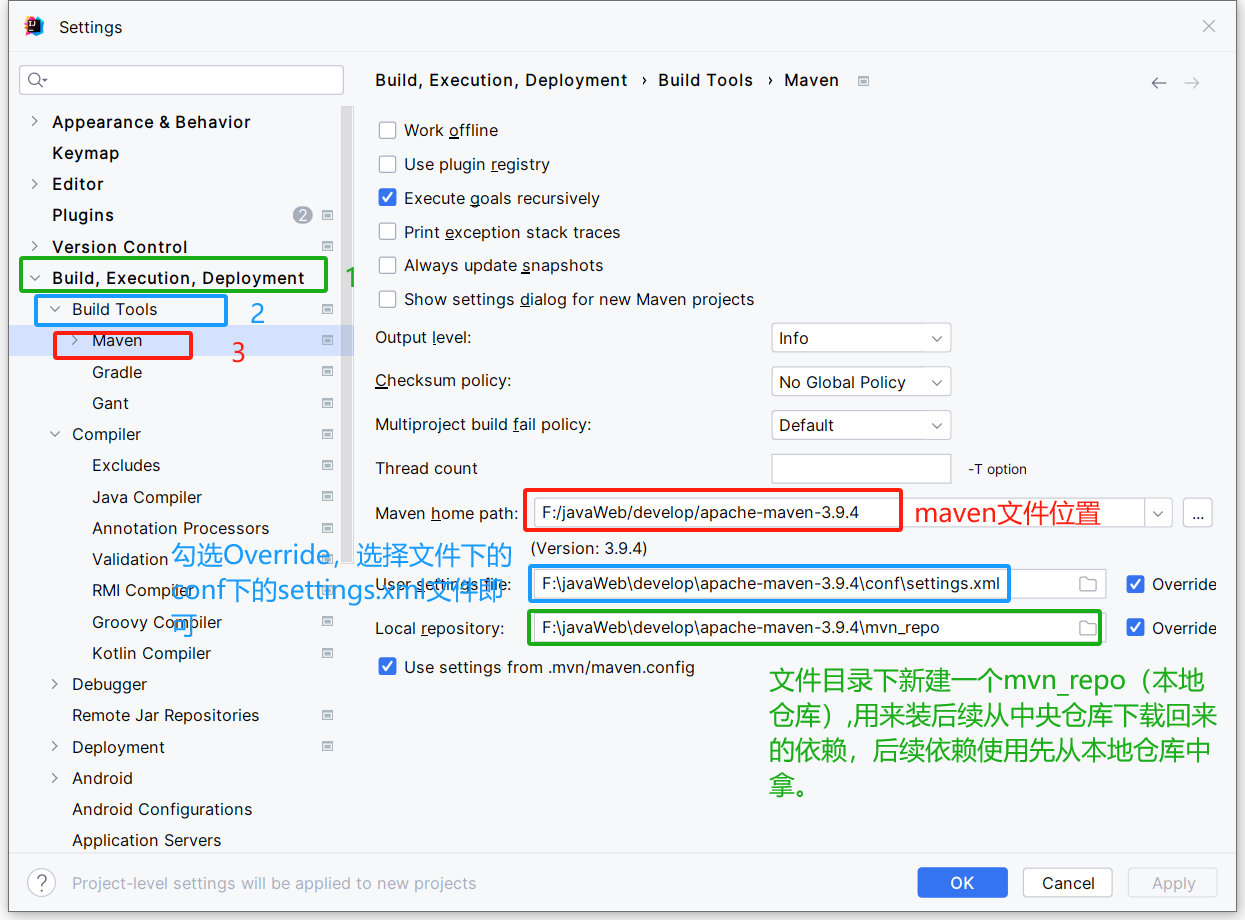Click the project icon beside Deployment row
This screenshot has width=1245, height=920.
pyautogui.click(x=327, y=747)
